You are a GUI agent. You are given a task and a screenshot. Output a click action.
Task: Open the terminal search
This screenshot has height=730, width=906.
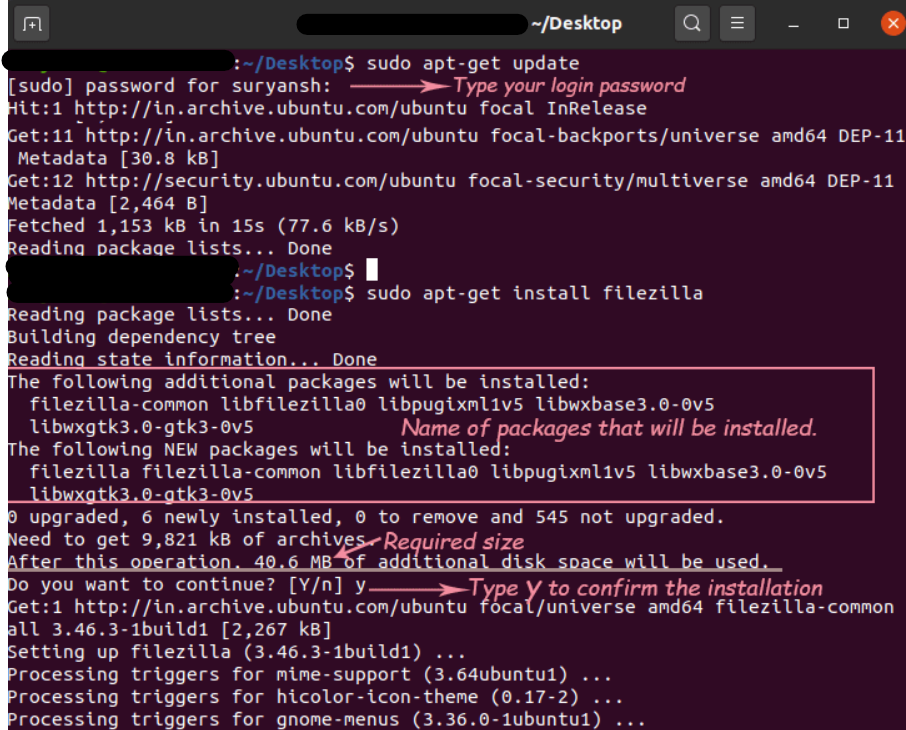[692, 24]
